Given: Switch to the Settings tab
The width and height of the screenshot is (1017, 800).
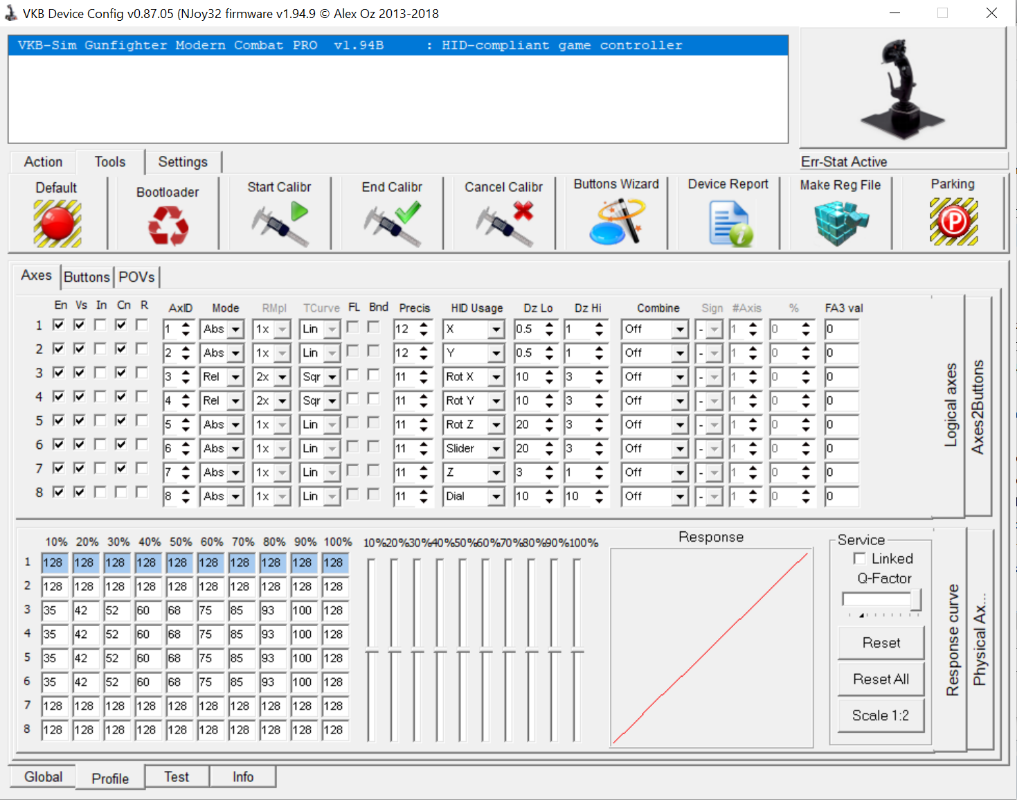Looking at the screenshot, I should 183,162.
